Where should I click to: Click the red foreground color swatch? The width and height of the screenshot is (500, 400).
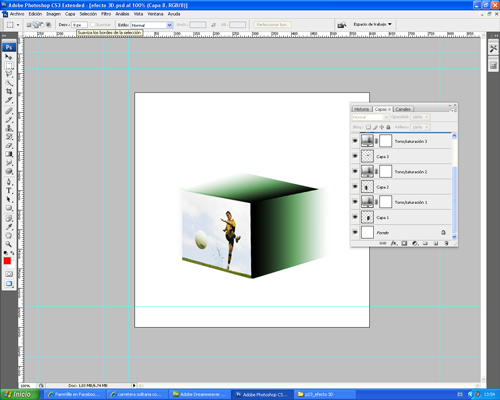point(7,261)
